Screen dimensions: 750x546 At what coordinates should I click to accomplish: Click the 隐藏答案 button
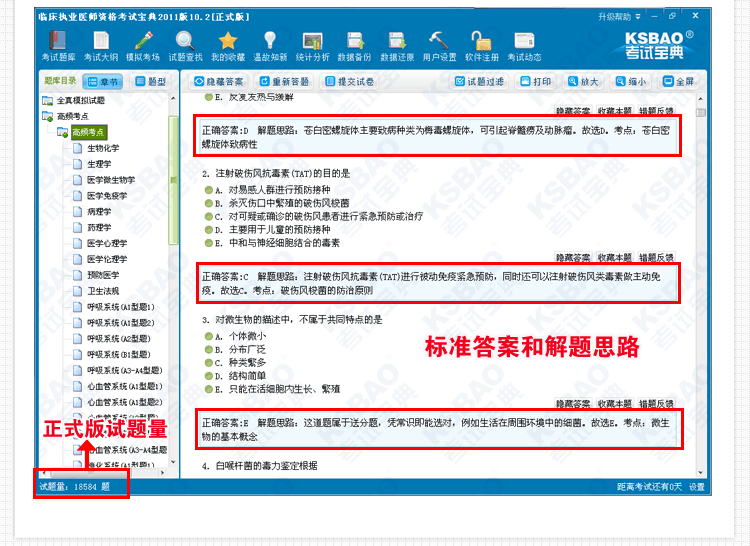(x=219, y=81)
